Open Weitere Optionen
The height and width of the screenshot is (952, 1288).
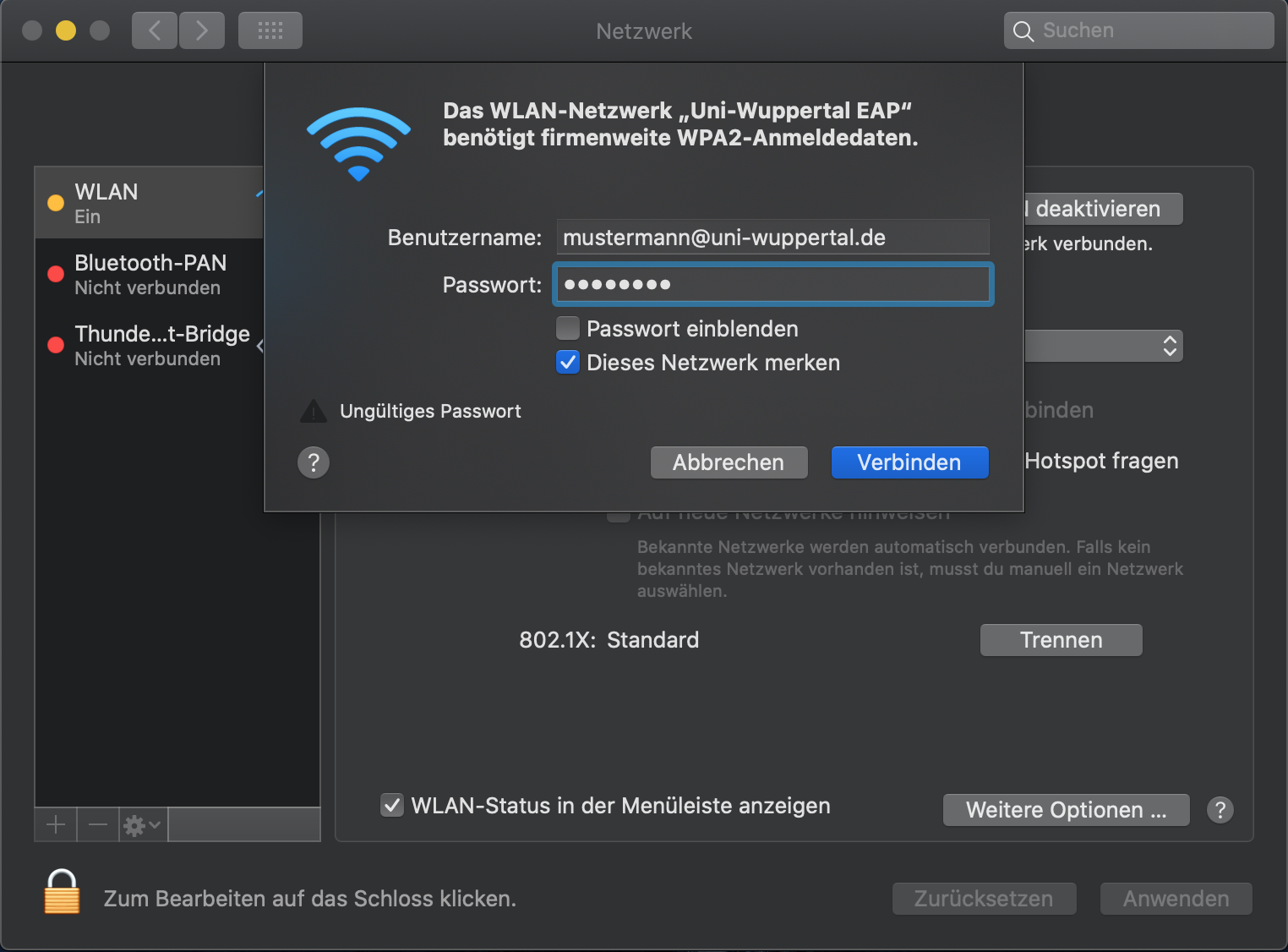coord(1066,810)
